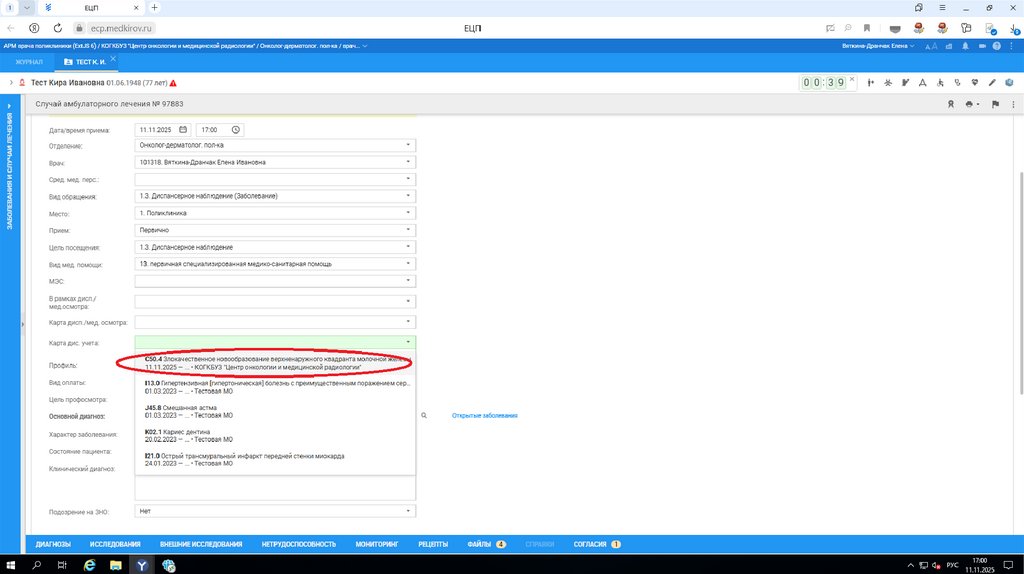Open user menu Вяткина-Дранчак Елена
This screenshot has width=1024, height=574.
point(878,46)
